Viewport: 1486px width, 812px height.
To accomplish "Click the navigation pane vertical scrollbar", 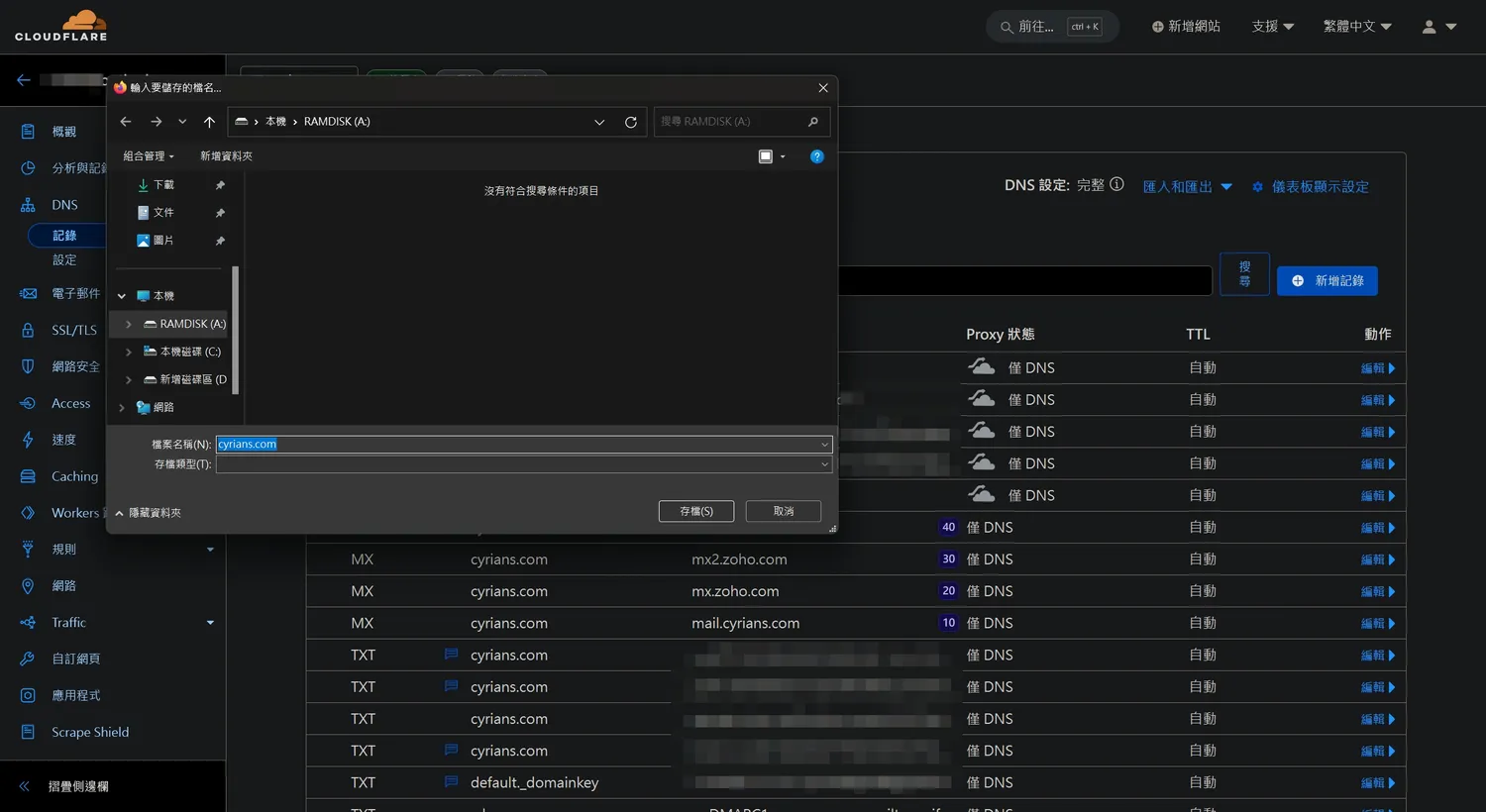I will pyautogui.click(x=236, y=327).
